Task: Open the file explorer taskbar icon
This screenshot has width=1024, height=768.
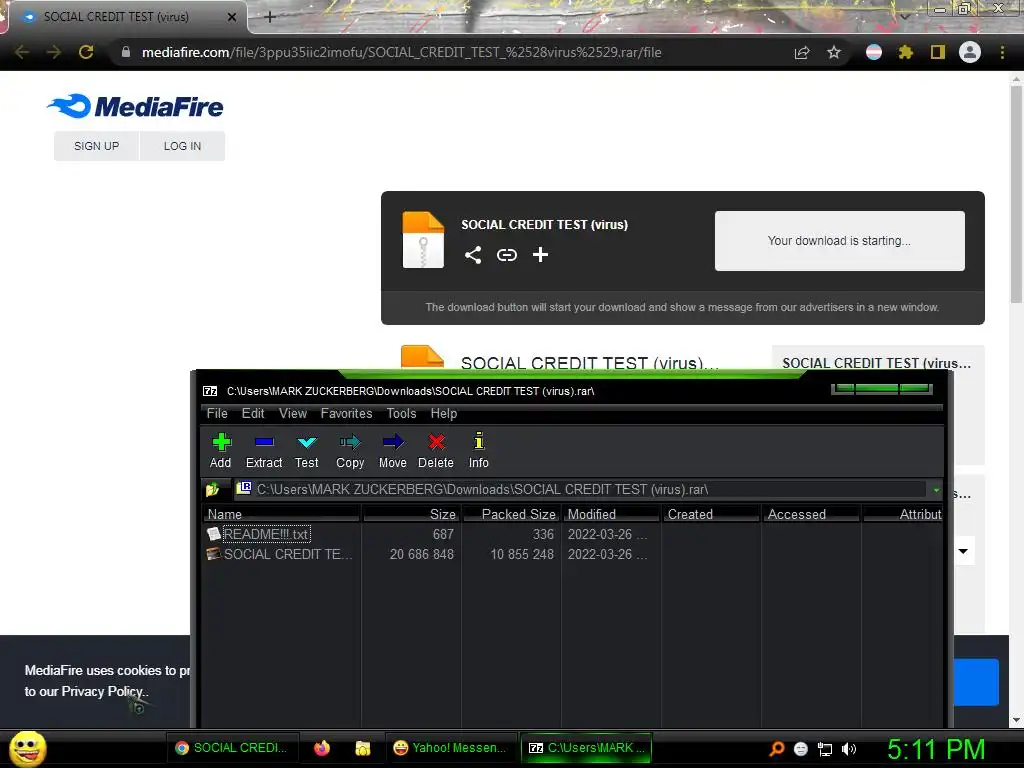Action: [362, 748]
